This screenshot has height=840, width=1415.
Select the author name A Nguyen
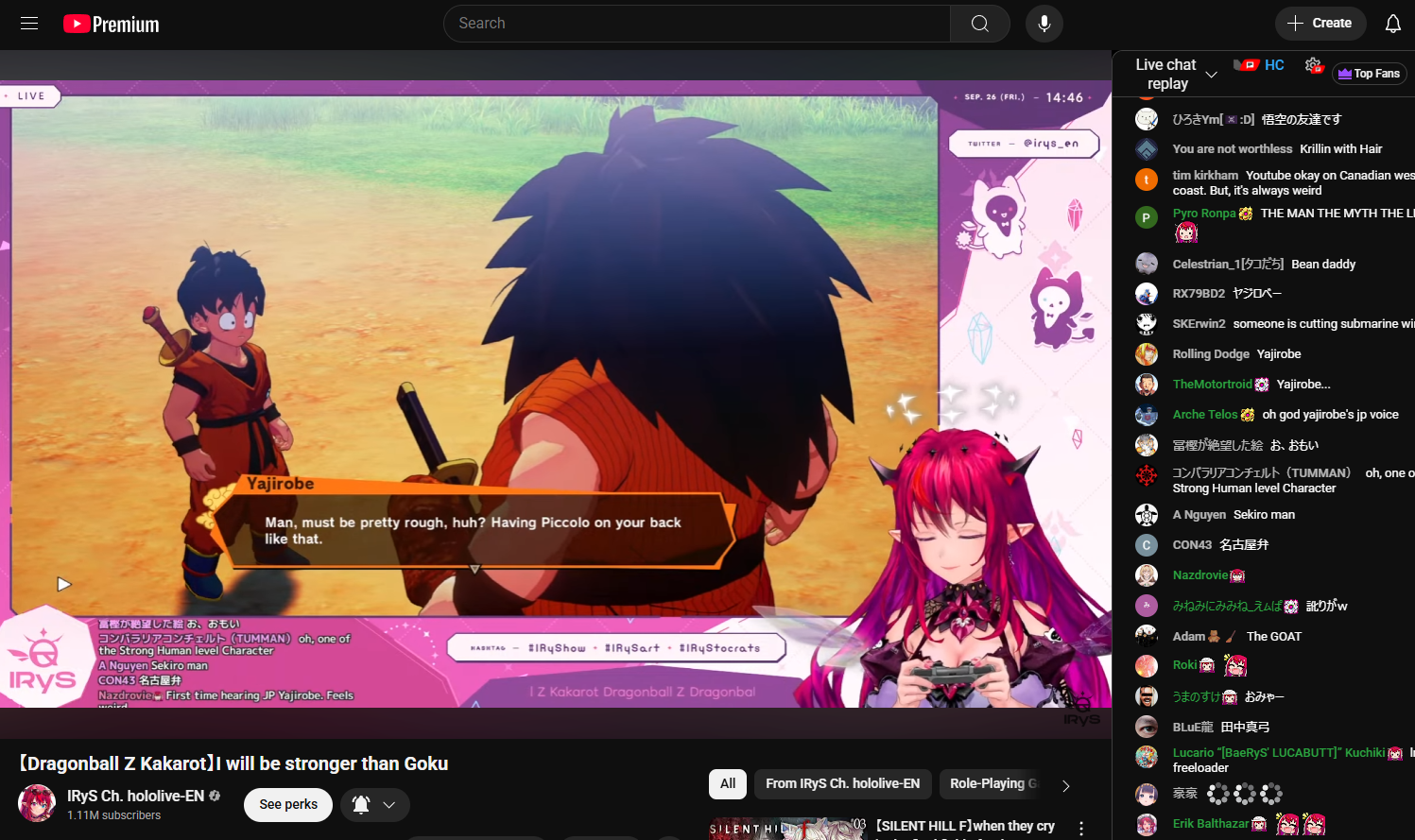[x=1199, y=515]
